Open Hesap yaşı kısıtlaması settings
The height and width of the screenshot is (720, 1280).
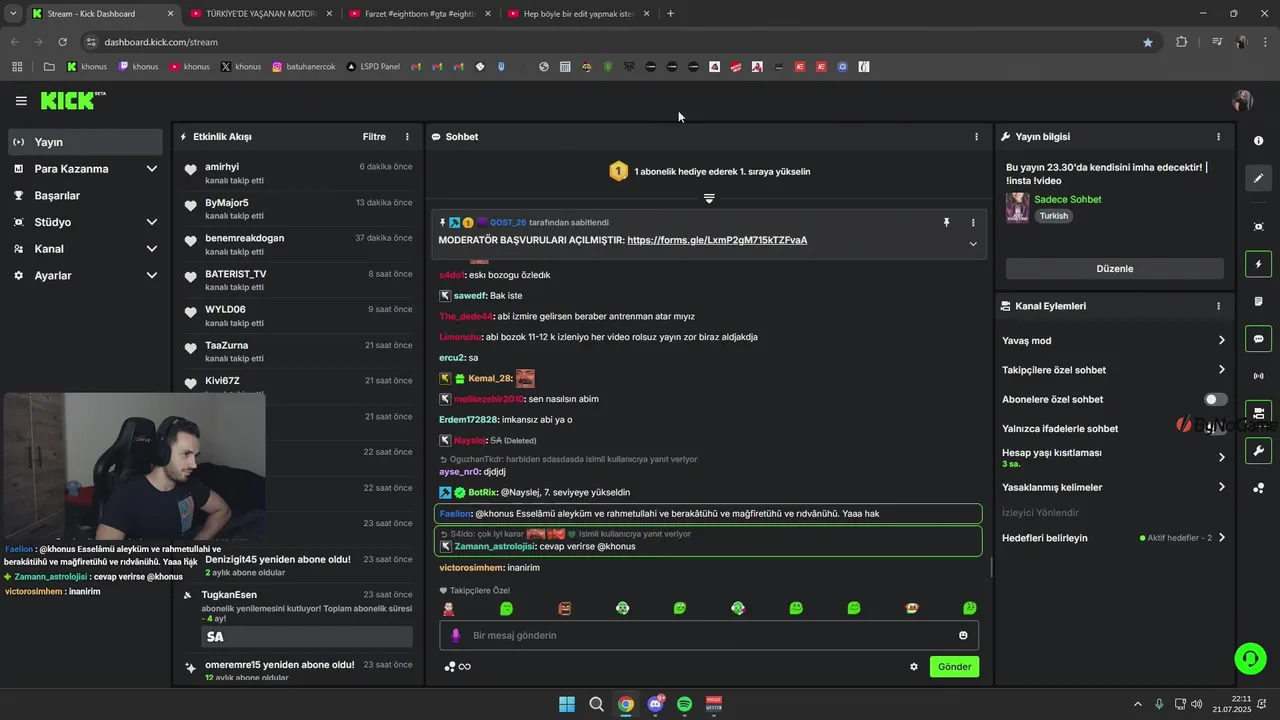click(1114, 457)
